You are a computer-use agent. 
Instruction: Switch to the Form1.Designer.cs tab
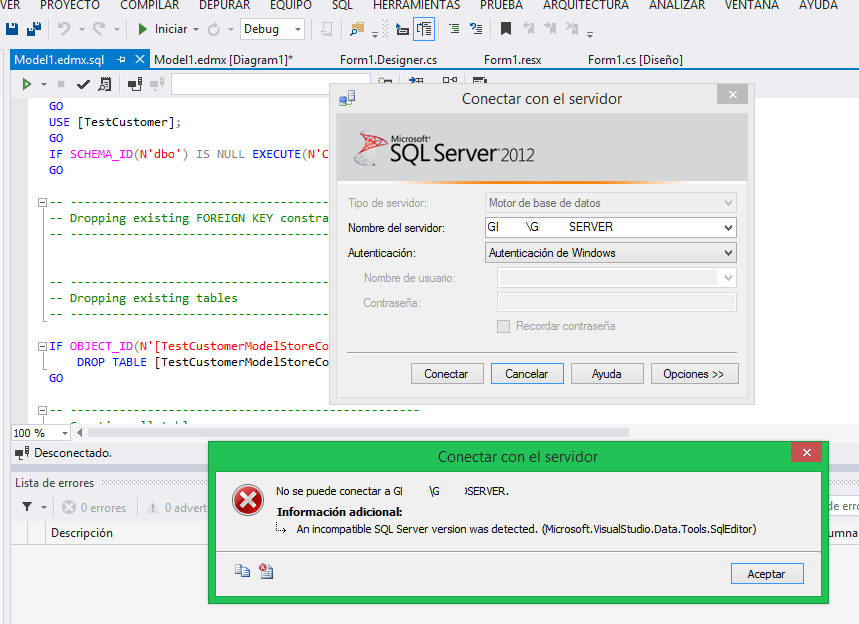388,60
